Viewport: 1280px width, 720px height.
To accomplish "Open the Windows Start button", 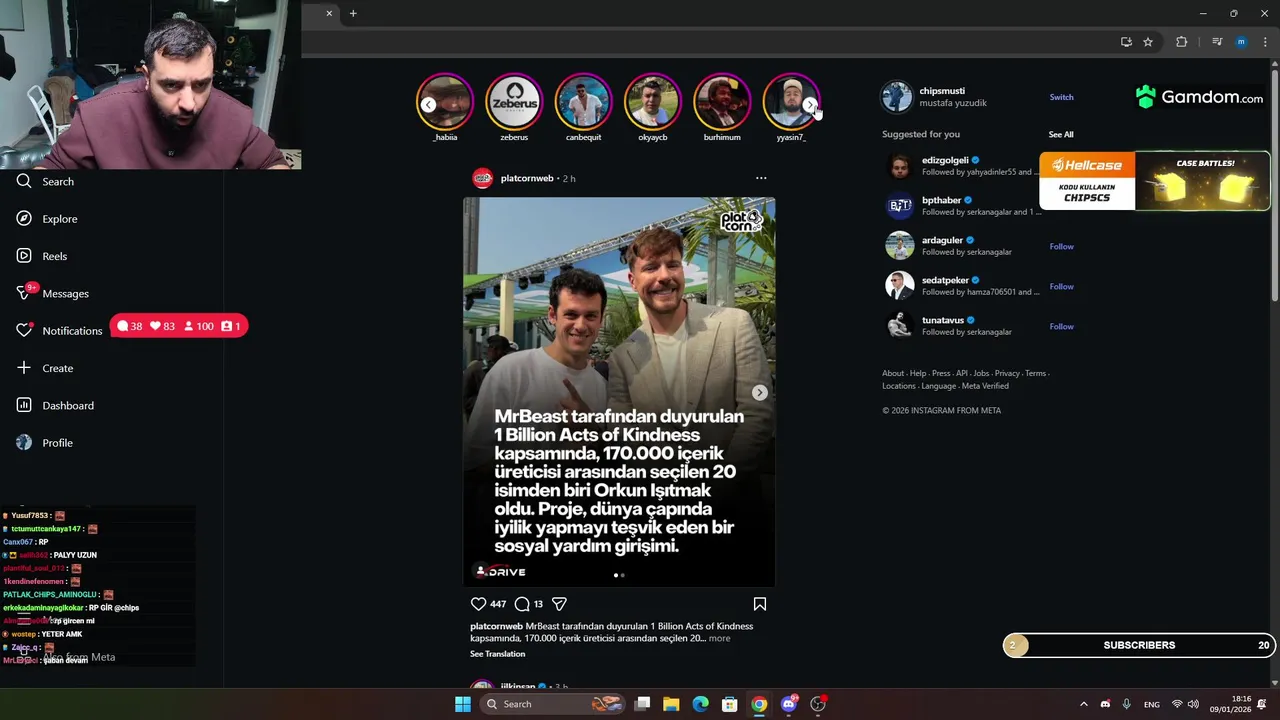I will (462, 704).
